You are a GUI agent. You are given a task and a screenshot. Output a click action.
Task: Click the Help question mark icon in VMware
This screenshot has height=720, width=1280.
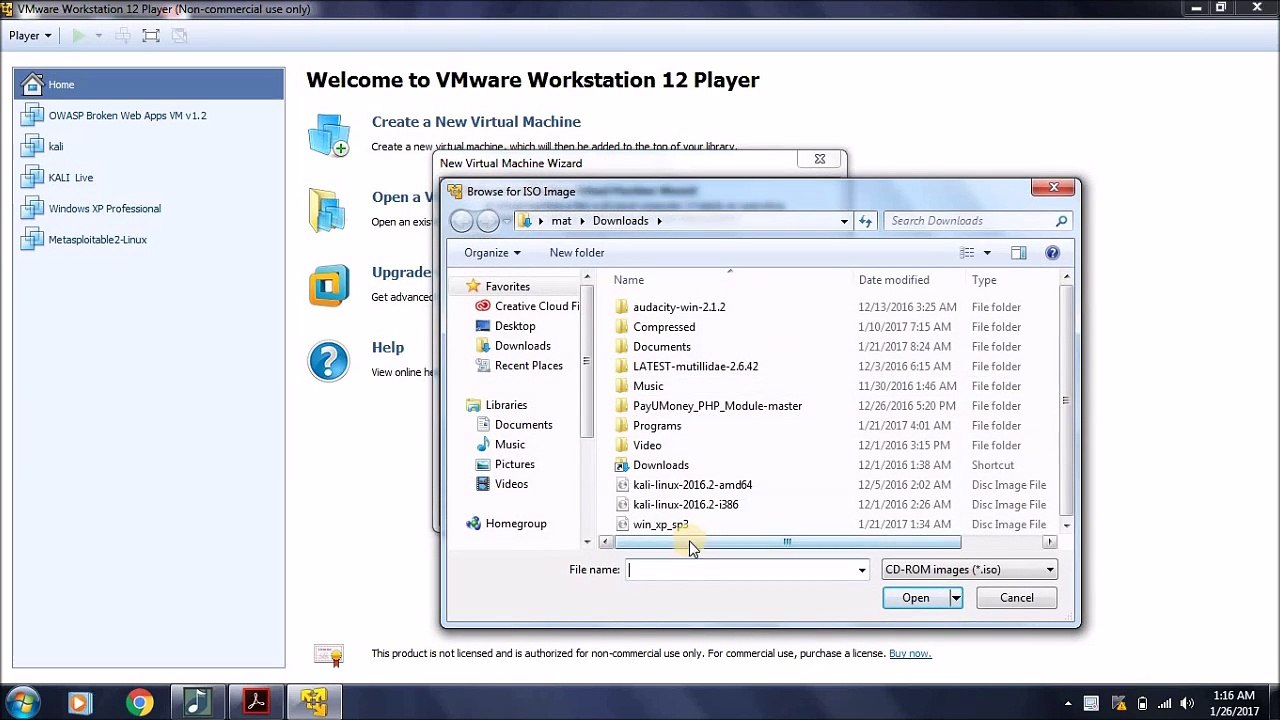pos(329,361)
